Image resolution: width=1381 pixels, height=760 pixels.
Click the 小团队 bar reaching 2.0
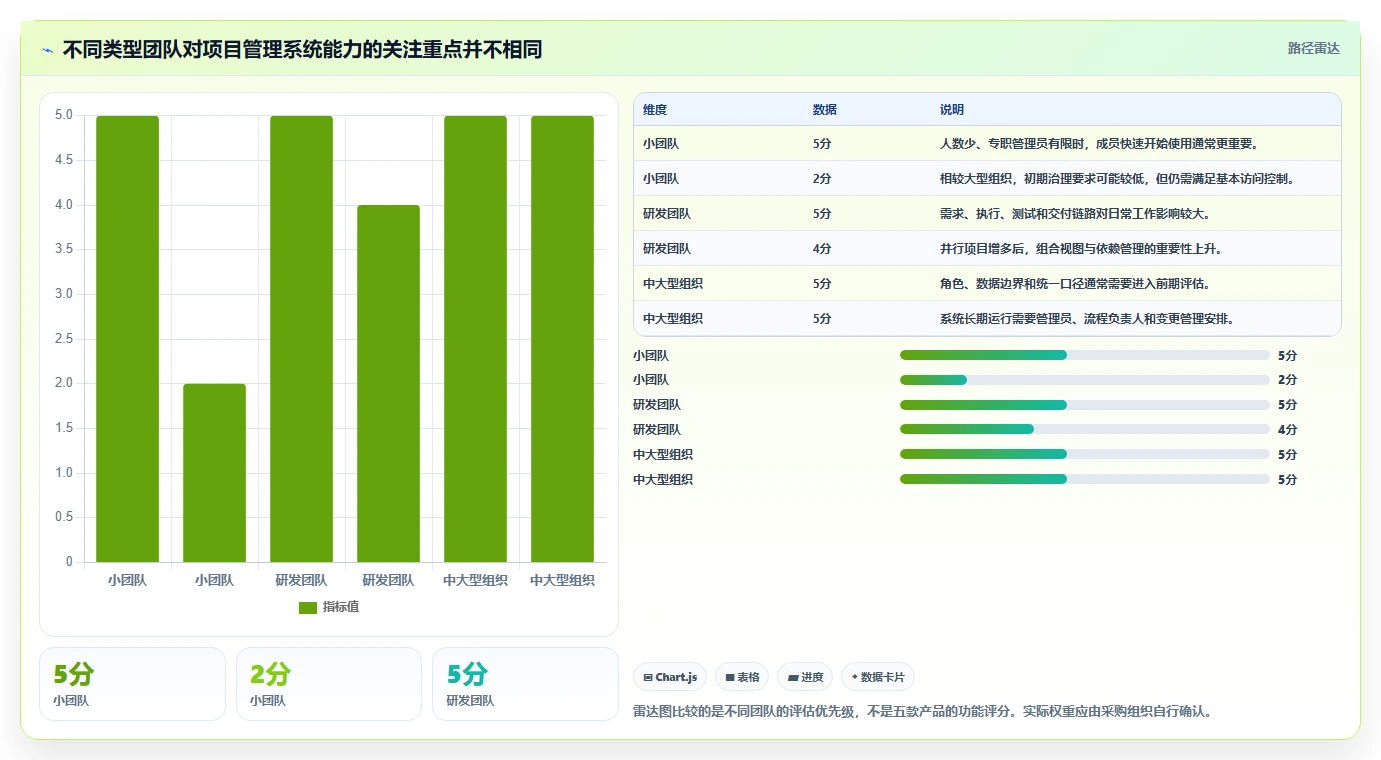pos(214,473)
